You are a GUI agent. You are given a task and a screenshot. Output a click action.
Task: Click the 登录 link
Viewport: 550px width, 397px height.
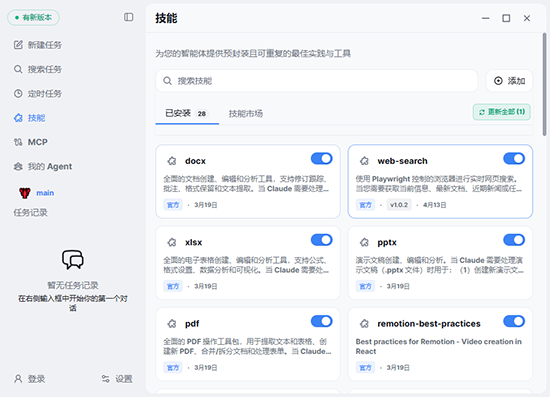tap(36, 379)
